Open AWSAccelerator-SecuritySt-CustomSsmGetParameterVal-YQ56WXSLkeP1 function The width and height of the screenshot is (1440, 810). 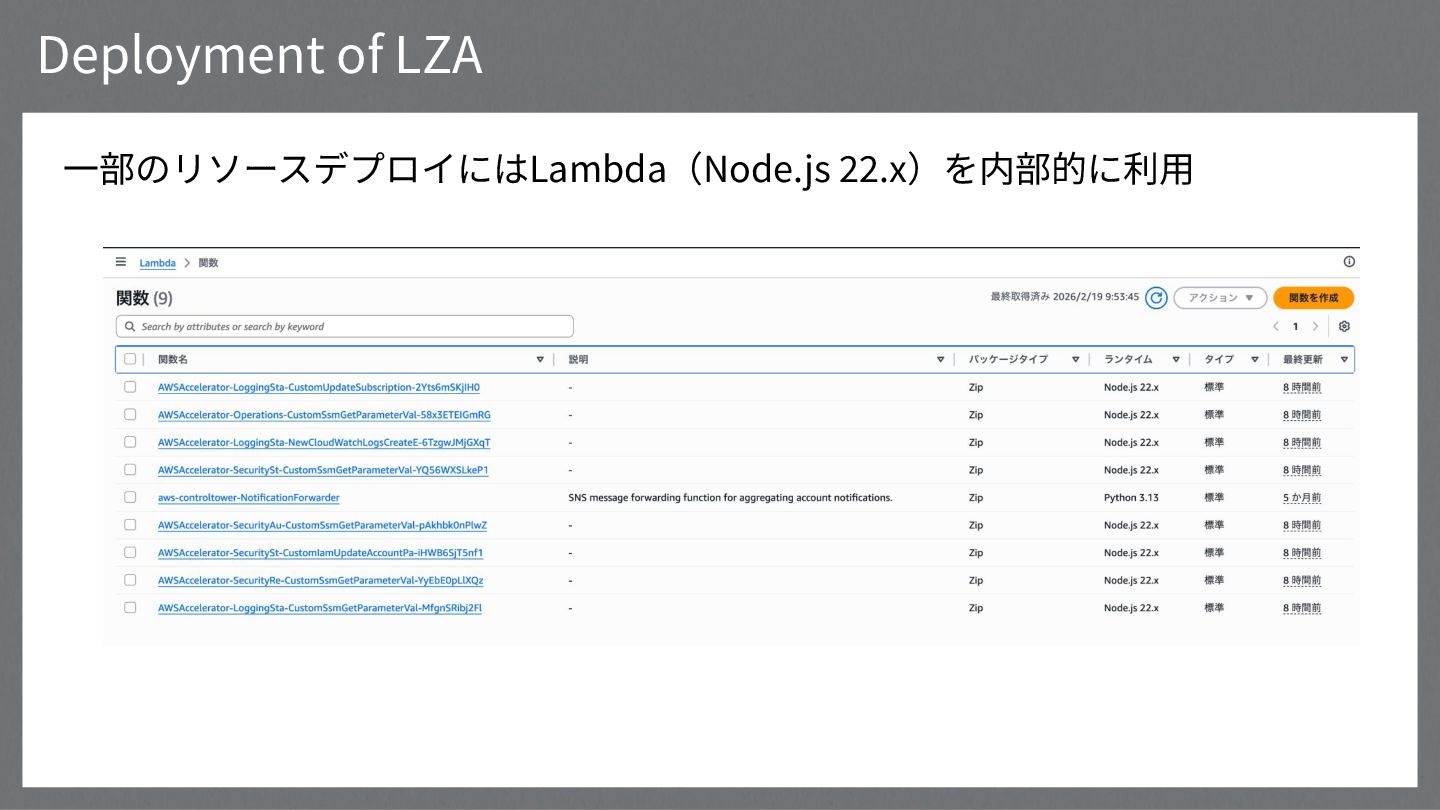coord(323,469)
